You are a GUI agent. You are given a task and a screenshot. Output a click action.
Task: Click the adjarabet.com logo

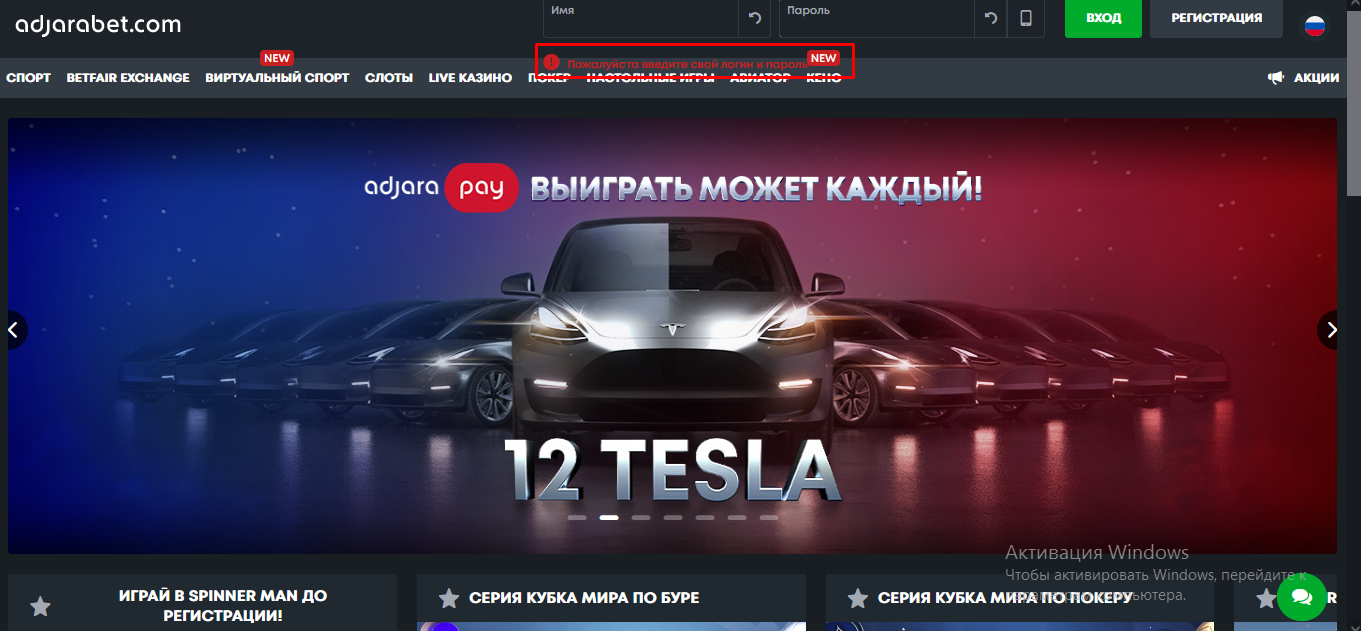(x=98, y=23)
